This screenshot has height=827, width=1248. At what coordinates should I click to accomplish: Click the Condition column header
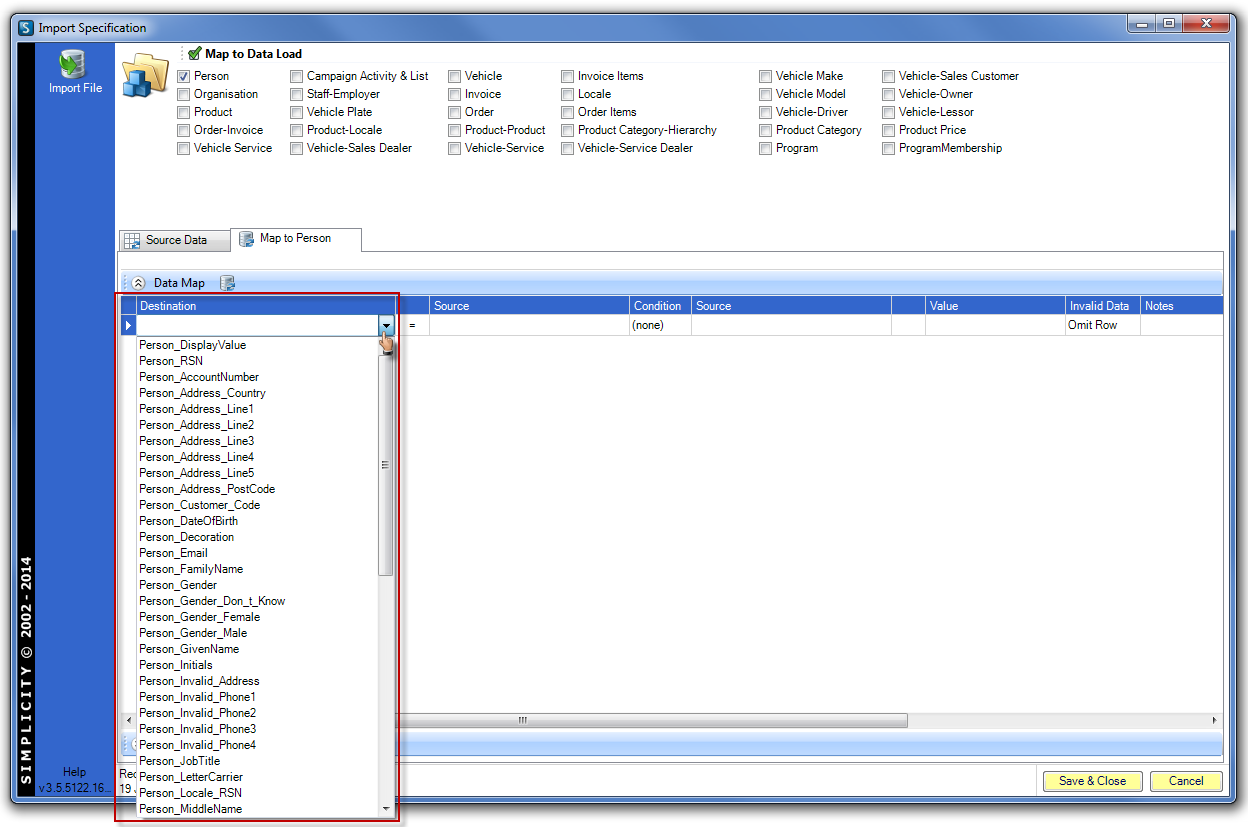coord(660,306)
